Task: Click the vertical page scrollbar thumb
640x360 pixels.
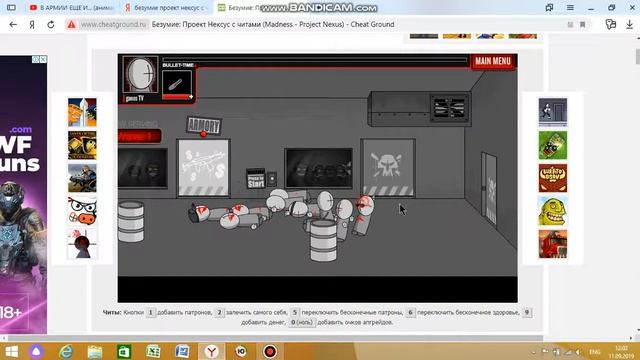Action: (x=638, y=56)
